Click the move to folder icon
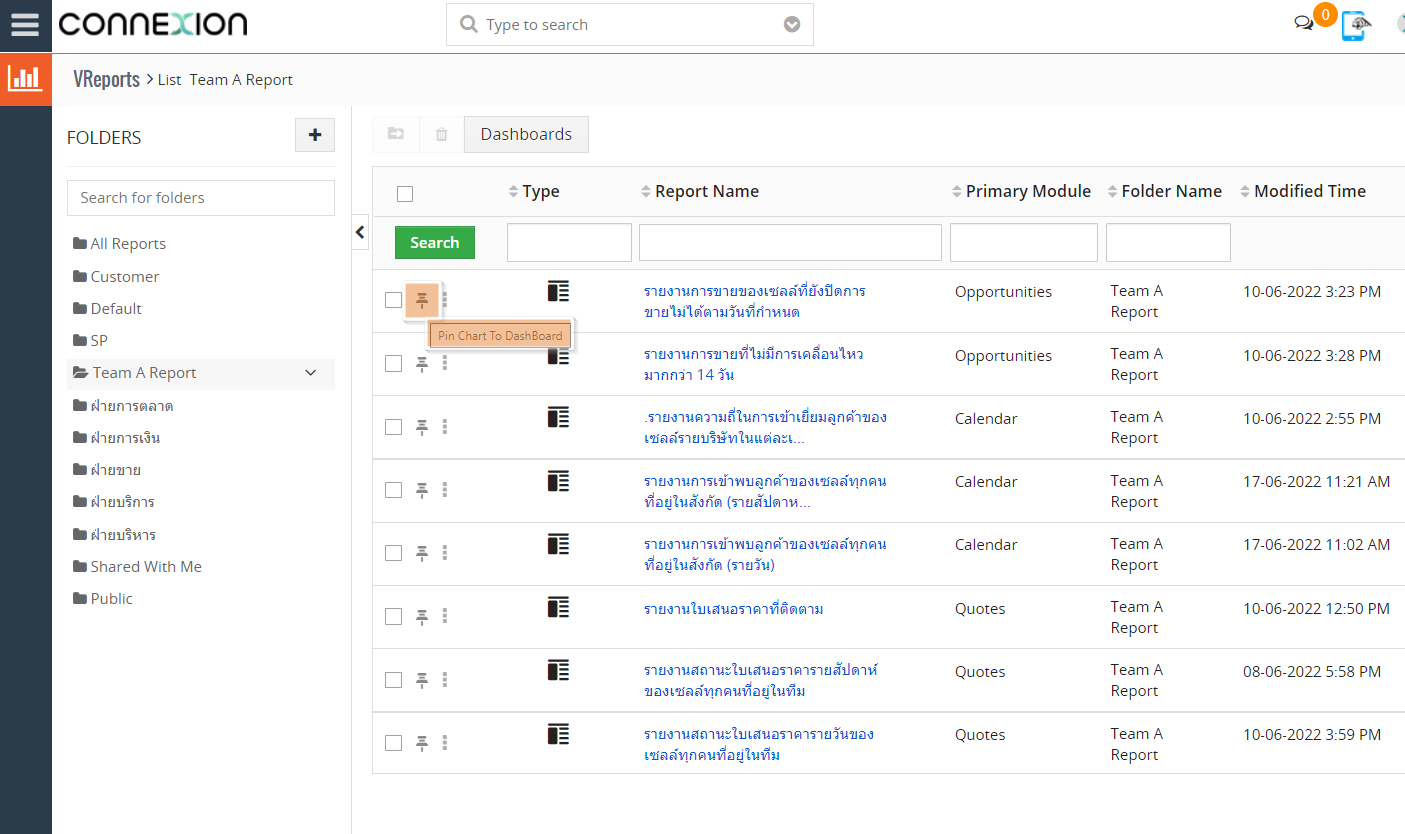Viewport: 1405px width, 834px height. pyautogui.click(x=396, y=134)
